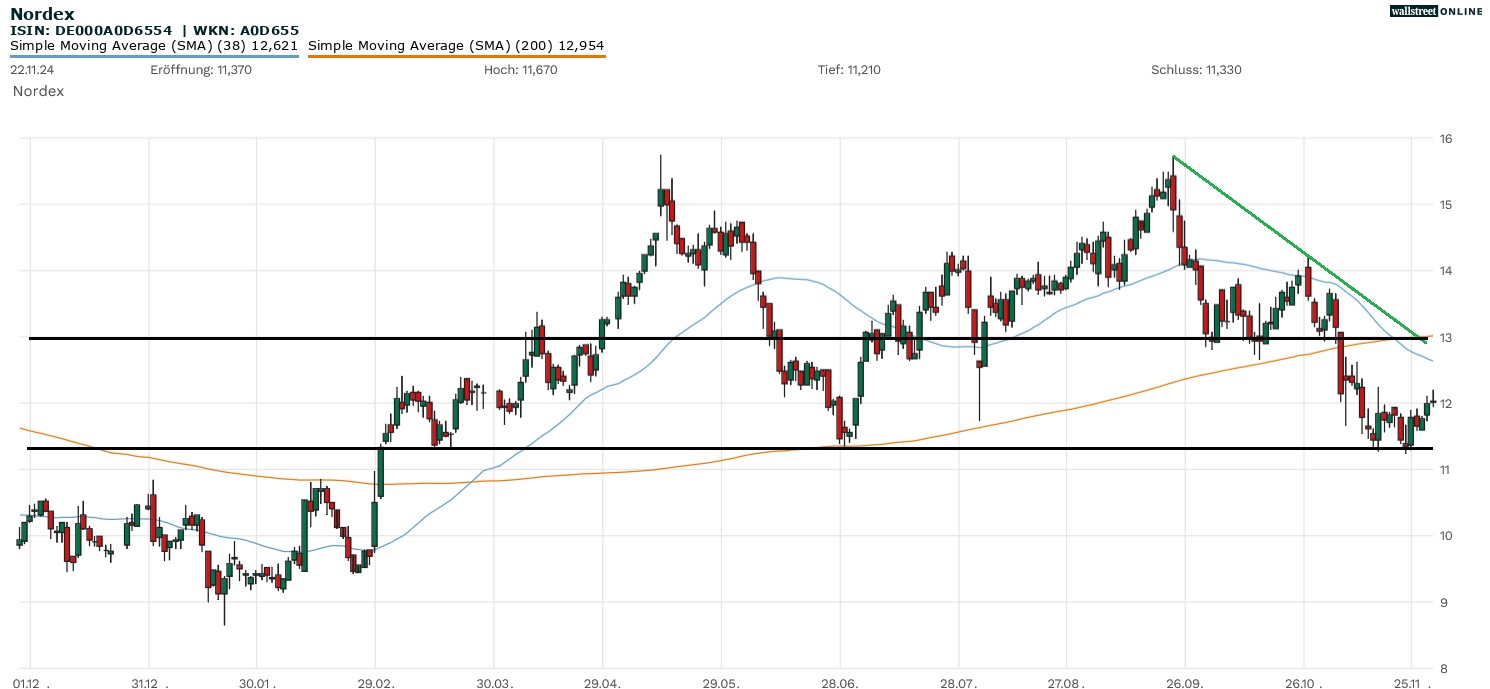Click the orange SMA 200 legend color line

(456, 56)
